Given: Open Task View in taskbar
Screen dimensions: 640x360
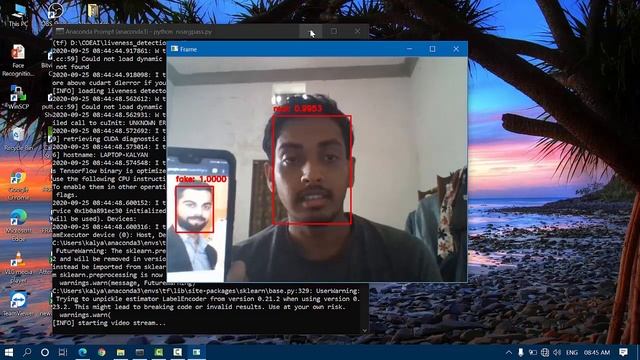Looking at the screenshot, I should (x=63, y=352).
